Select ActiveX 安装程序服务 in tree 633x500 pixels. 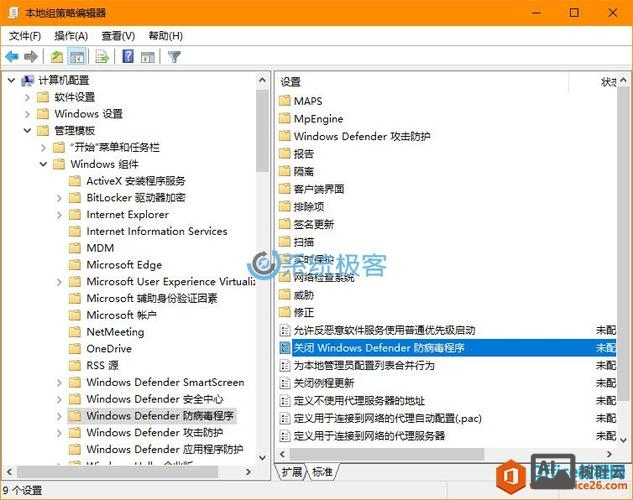tap(136, 181)
